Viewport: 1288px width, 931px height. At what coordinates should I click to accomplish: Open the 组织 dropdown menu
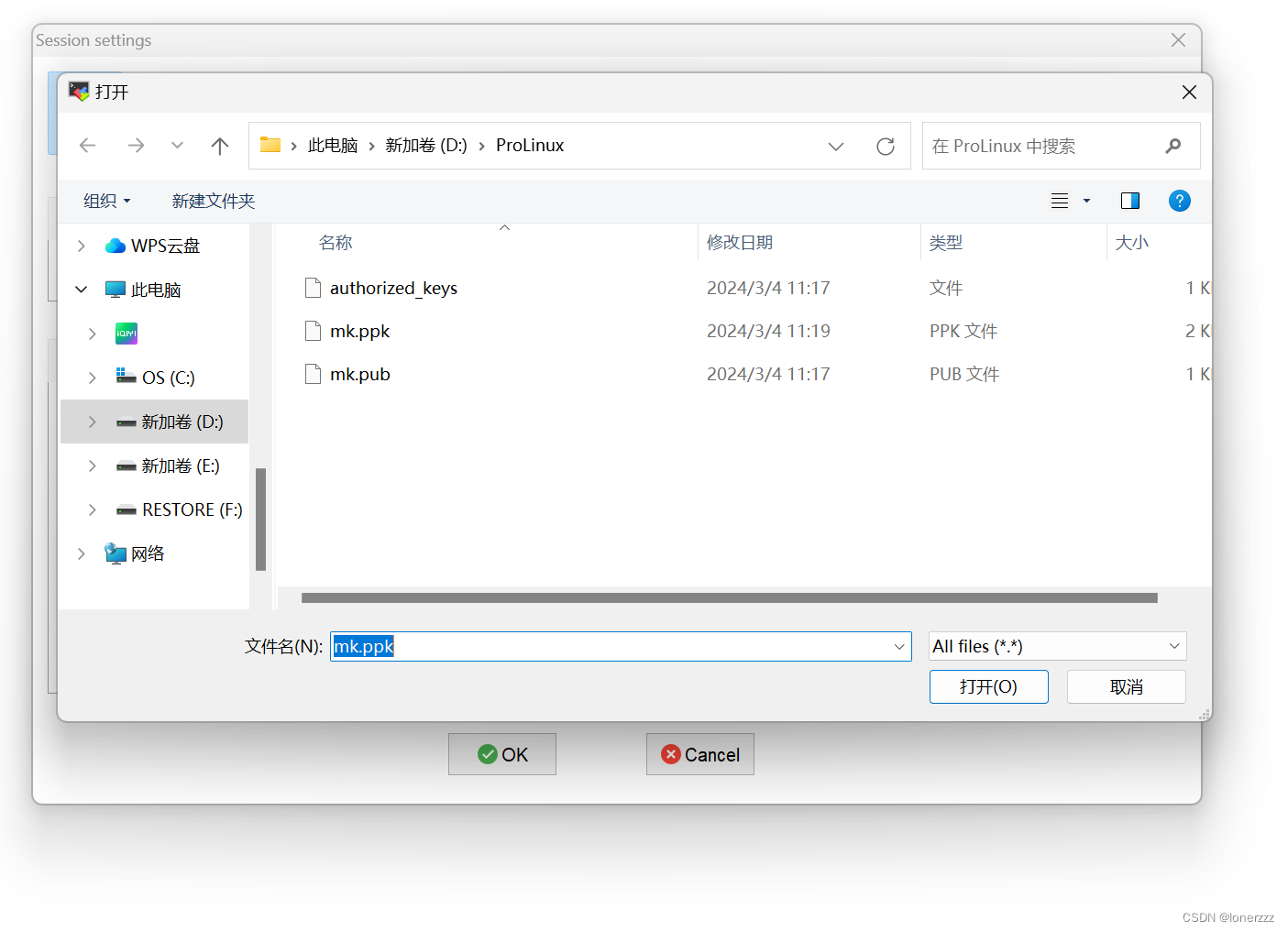(x=106, y=201)
